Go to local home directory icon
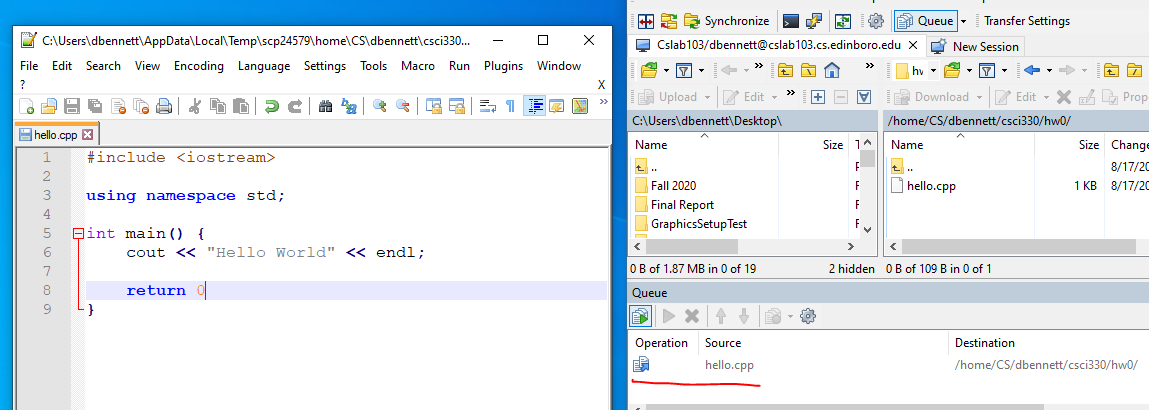Image resolution: width=1149 pixels, height=410 pixels. click(x=831, y=71)
